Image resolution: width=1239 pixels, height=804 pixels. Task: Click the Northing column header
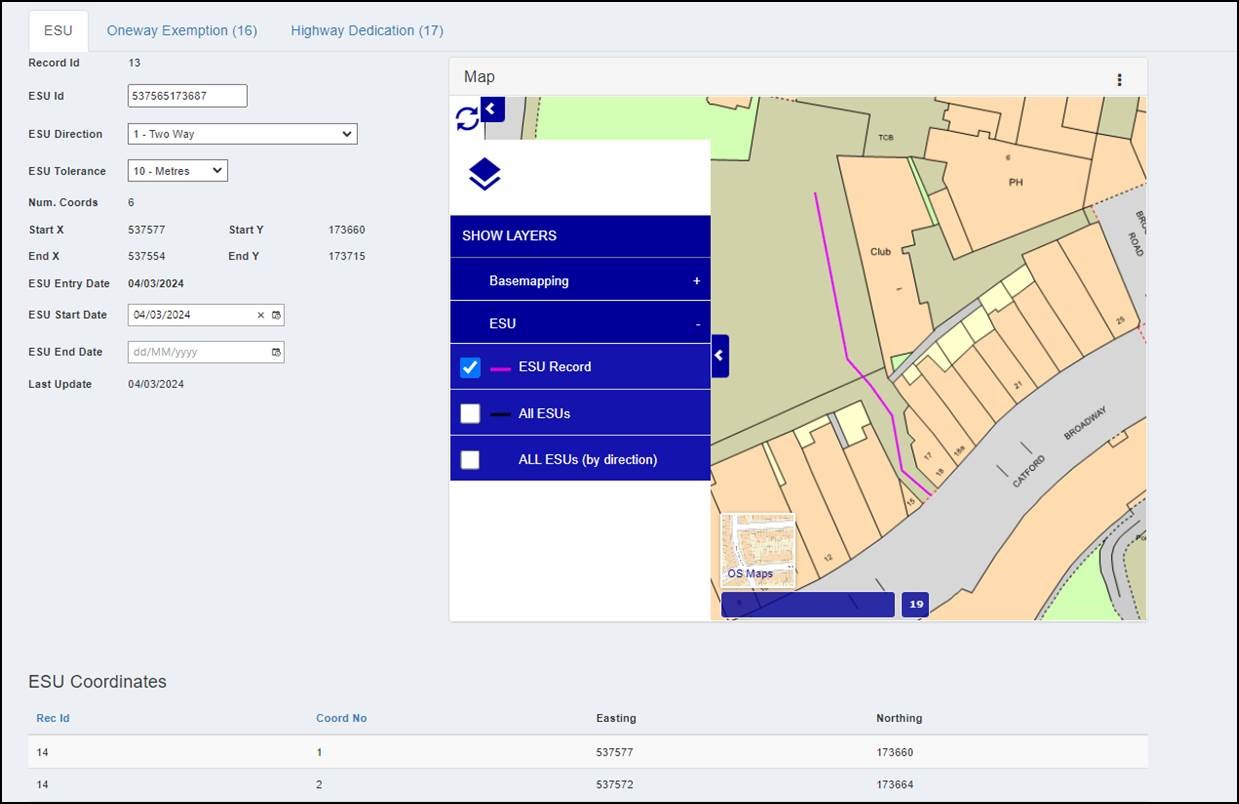click(899, 718)
